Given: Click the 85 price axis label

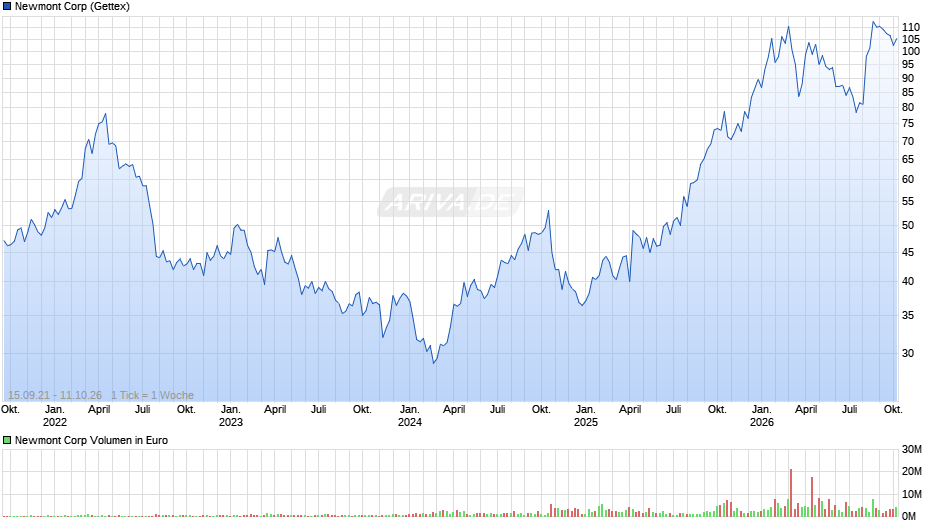Looking at the screenshot, I should click(908, 92).
